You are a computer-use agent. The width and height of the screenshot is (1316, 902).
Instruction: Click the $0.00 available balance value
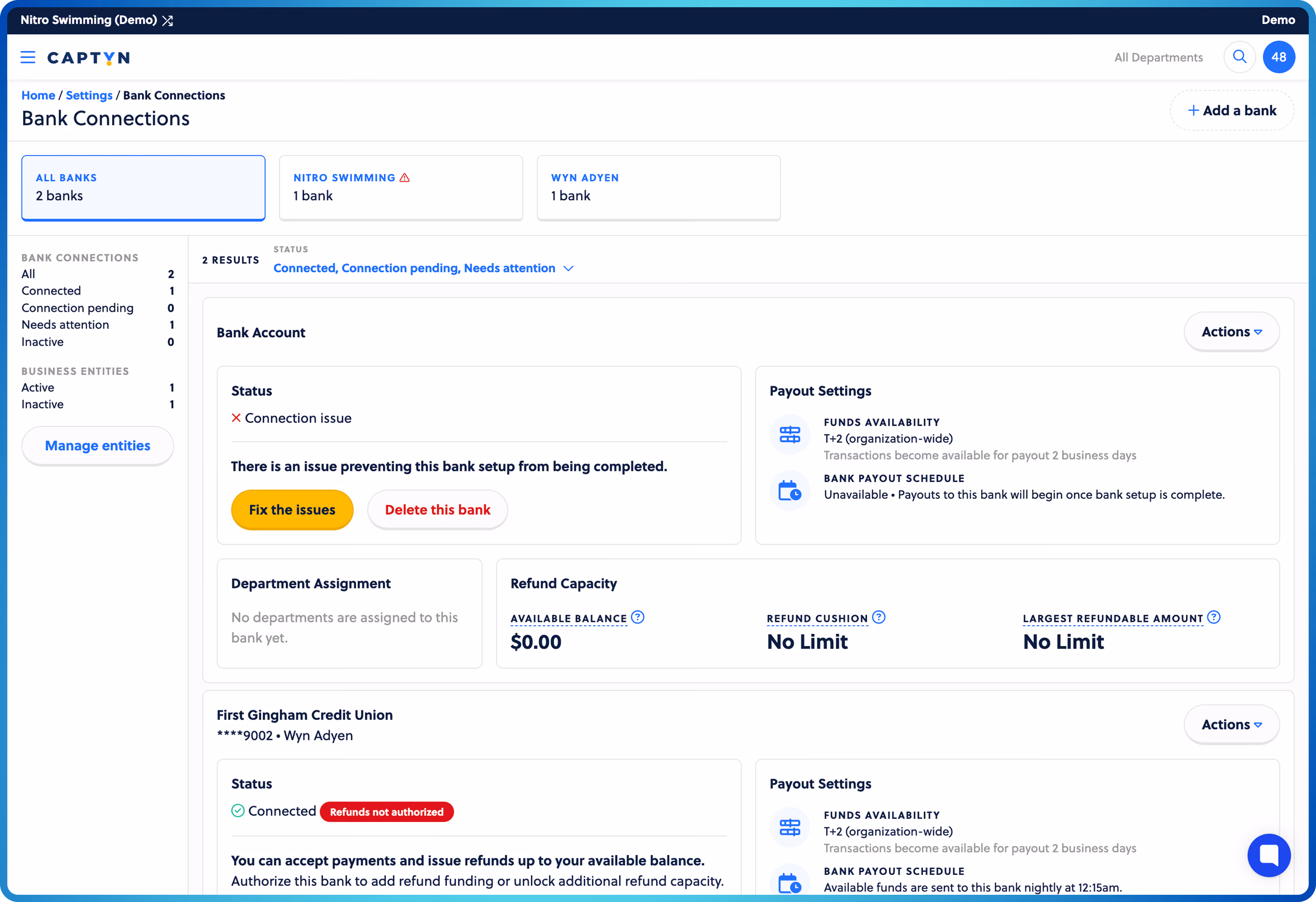coord(536,642)
